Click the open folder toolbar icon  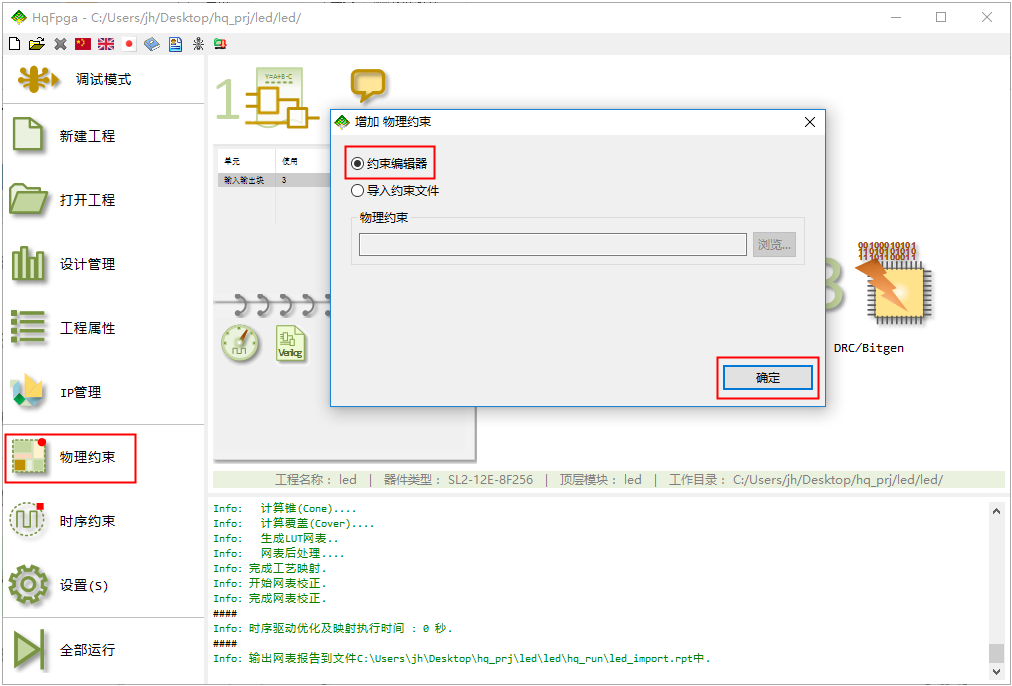tap(37, 44)
